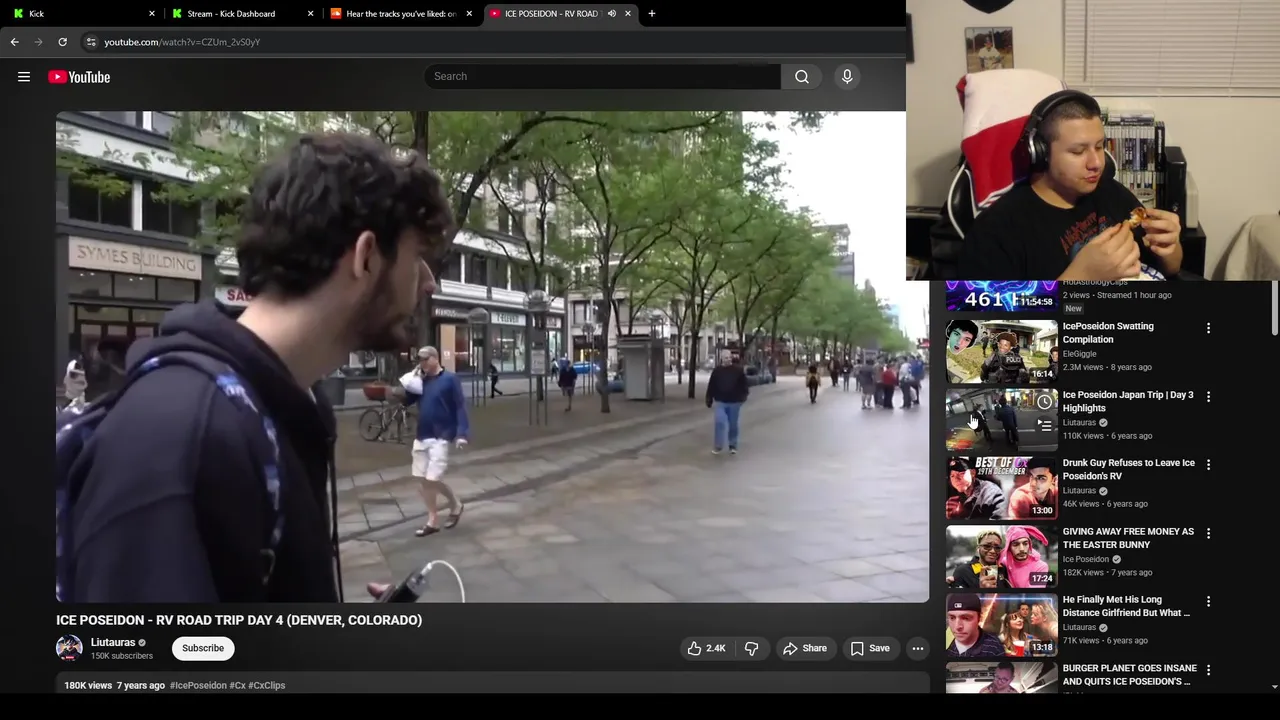
Task: Subscribe to Liutauras channel
Action: 203,648
